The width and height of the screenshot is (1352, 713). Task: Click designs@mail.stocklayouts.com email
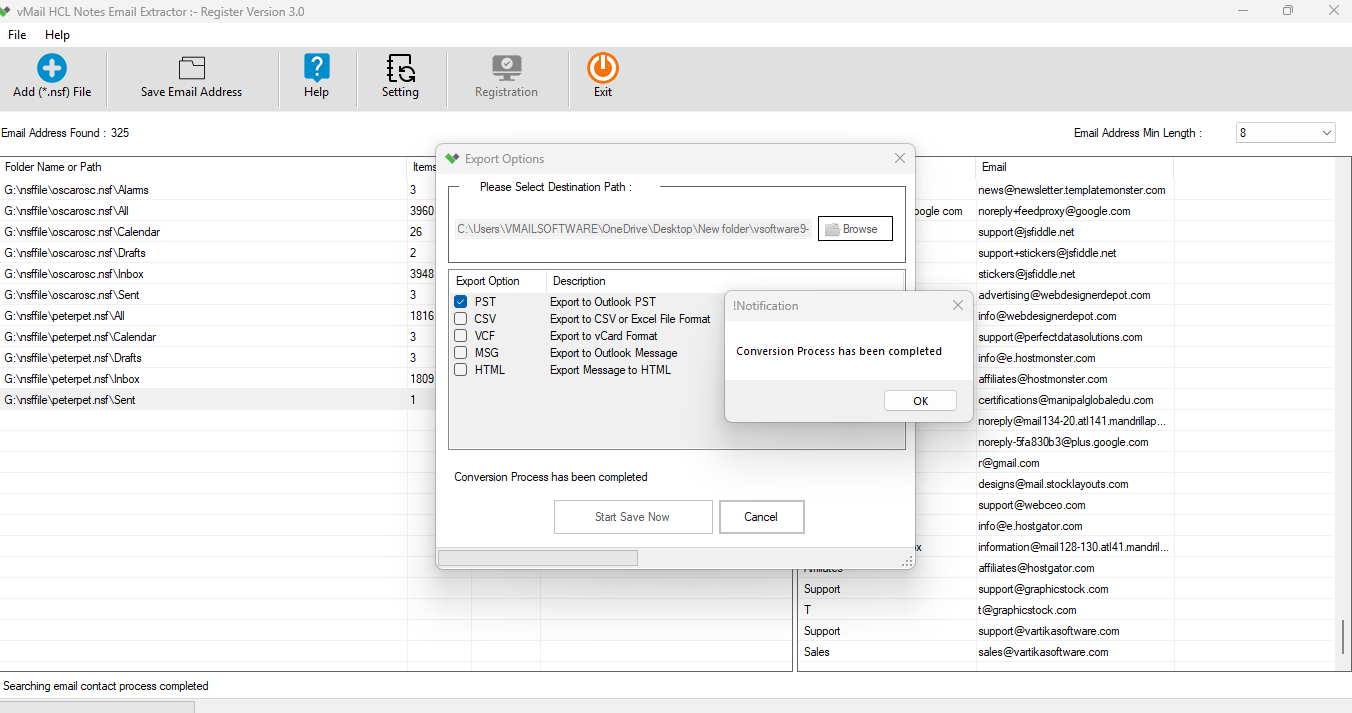tap(1053, 484)
